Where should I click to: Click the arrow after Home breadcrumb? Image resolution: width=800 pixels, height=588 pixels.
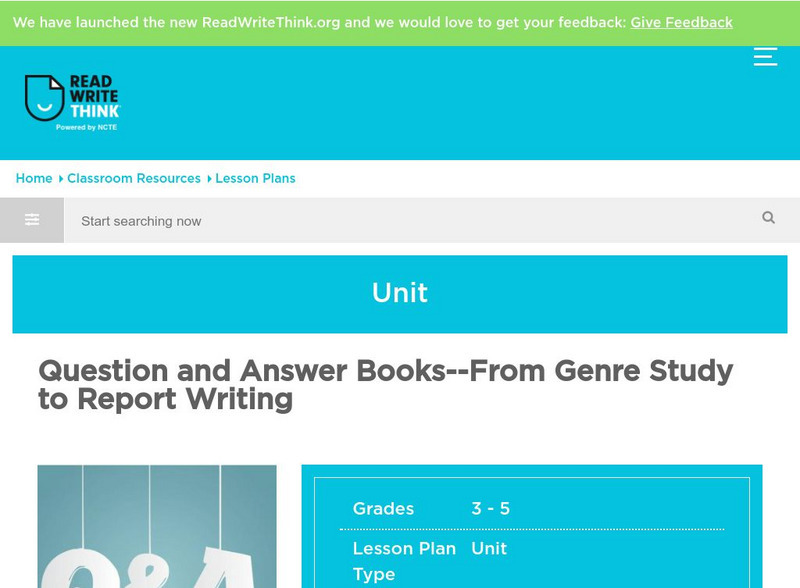[x=60, y=179]
